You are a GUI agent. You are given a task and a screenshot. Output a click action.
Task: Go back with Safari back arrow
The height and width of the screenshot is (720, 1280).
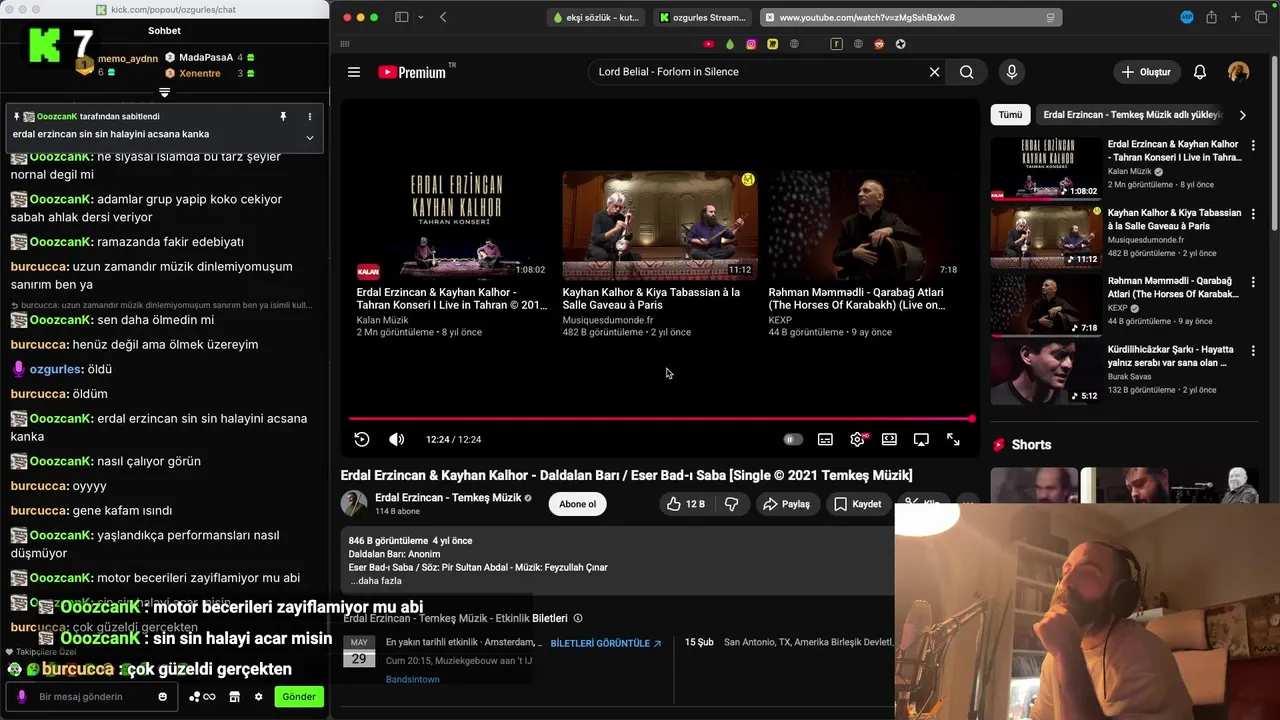point(443,17)
